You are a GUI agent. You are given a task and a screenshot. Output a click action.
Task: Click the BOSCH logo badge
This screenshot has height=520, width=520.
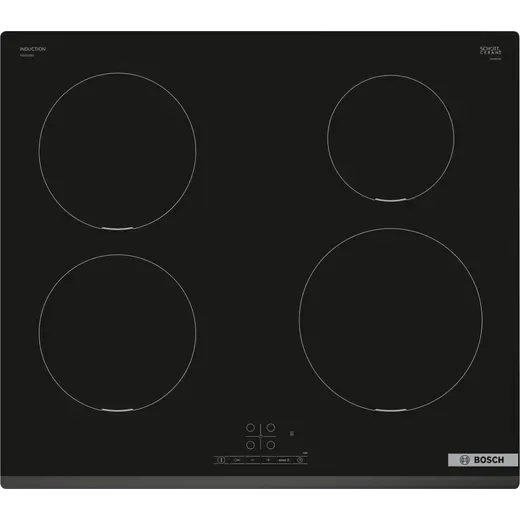coord(483,460)
